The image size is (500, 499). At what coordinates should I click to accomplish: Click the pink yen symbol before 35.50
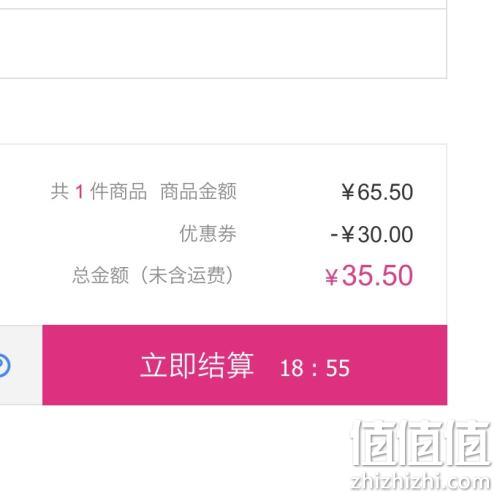pyautogui.click(x=332, y=277)
